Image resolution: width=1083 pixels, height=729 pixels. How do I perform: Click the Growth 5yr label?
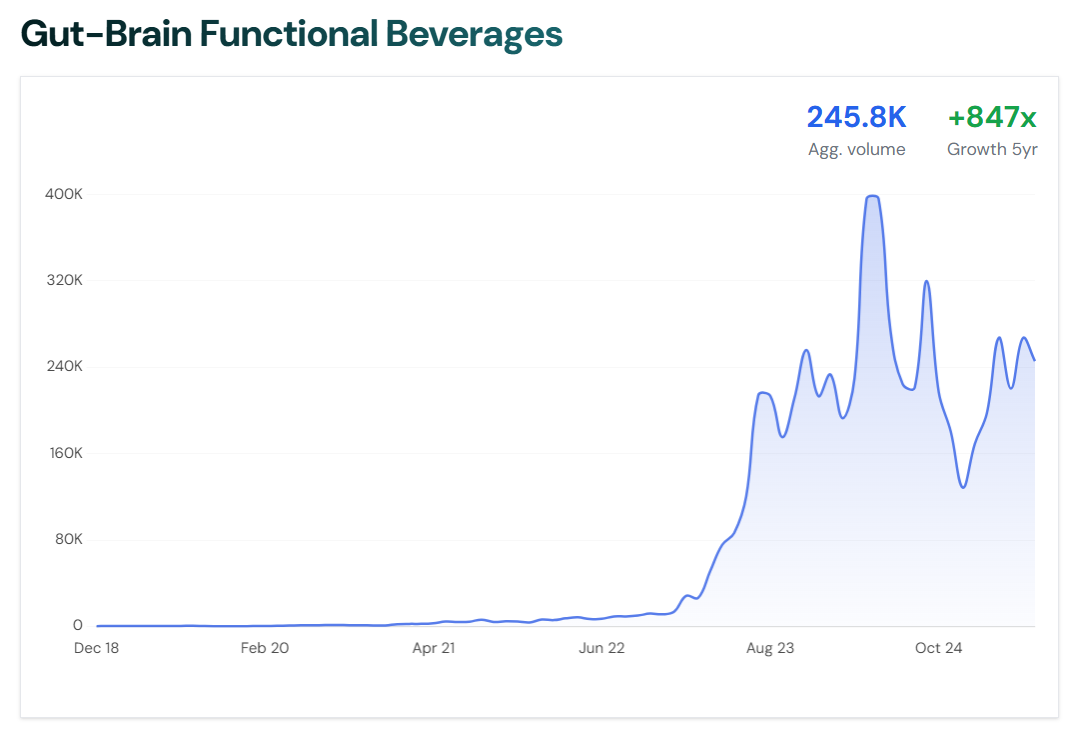991,148
